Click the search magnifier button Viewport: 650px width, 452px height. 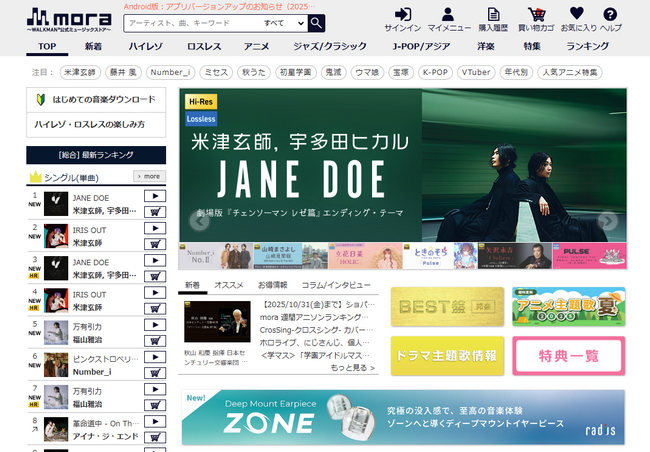[x=316, y=23]
